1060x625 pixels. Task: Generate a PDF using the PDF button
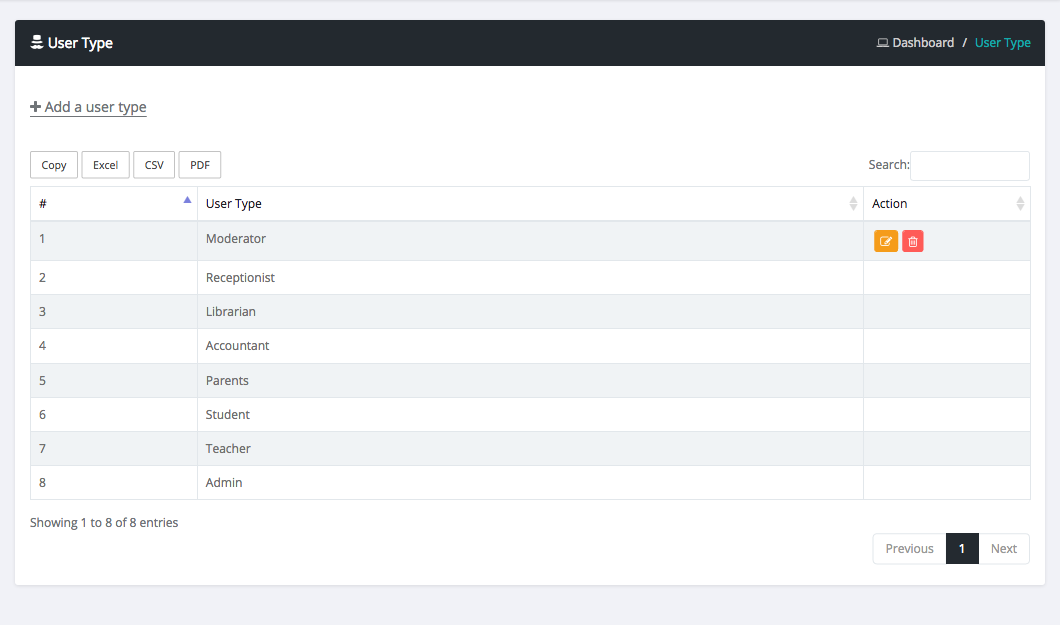tap(199, 164)
